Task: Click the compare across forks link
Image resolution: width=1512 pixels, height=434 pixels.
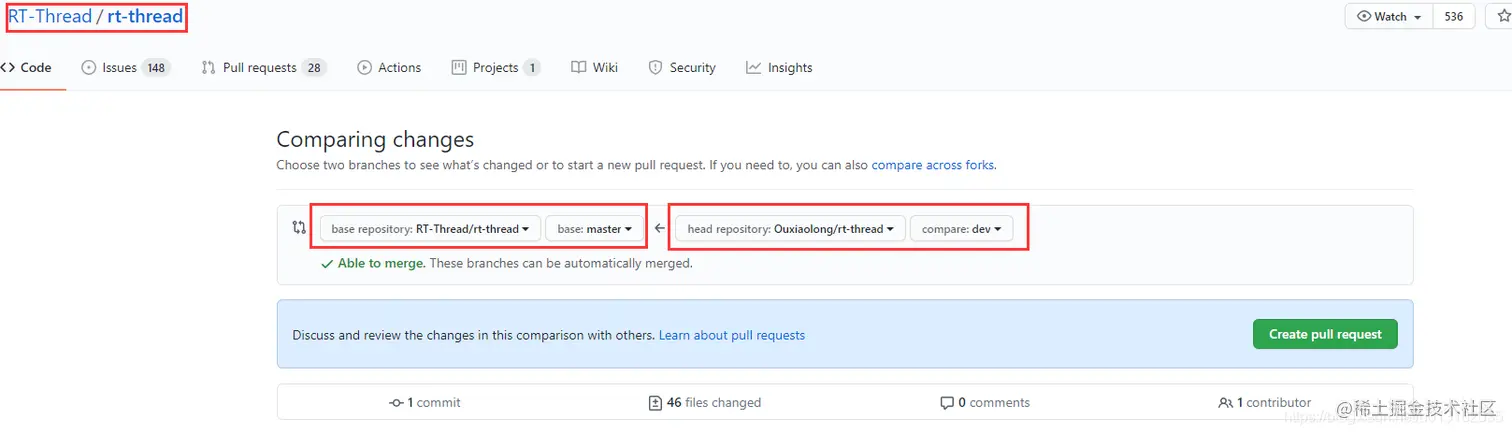Action: 932,165
